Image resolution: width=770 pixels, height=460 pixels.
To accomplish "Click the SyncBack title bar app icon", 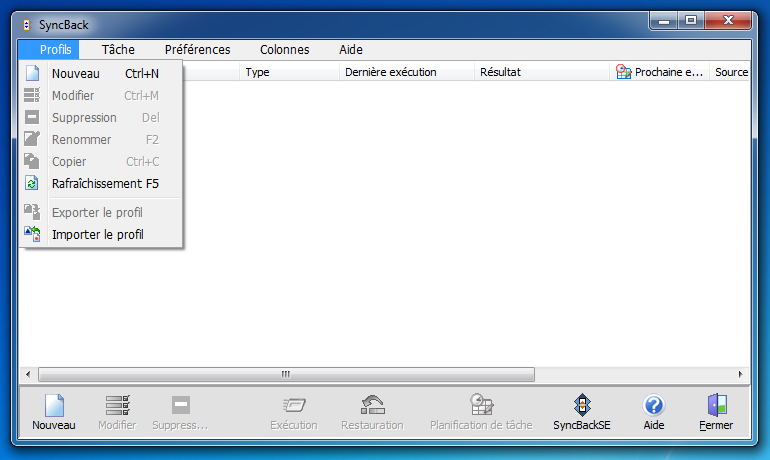I will point(27,25).
